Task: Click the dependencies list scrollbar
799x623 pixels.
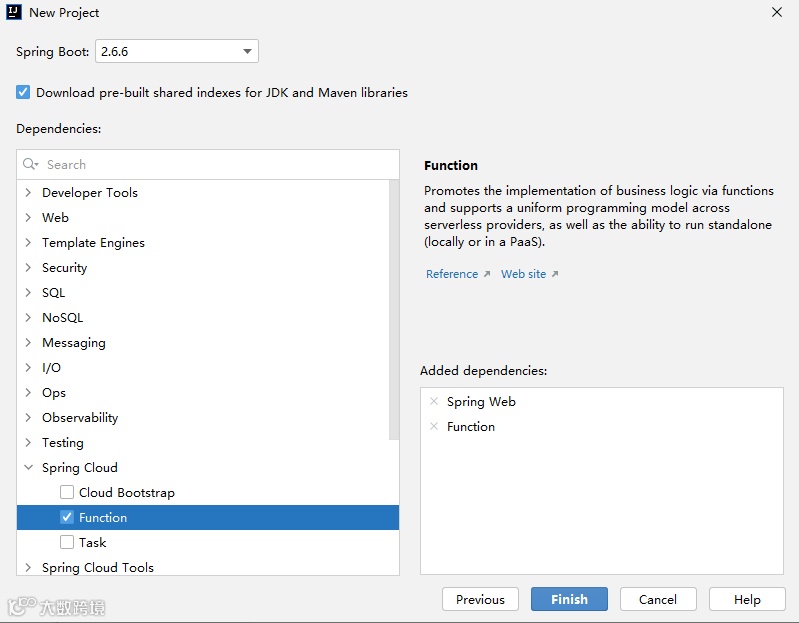Action: click(394, 310)
